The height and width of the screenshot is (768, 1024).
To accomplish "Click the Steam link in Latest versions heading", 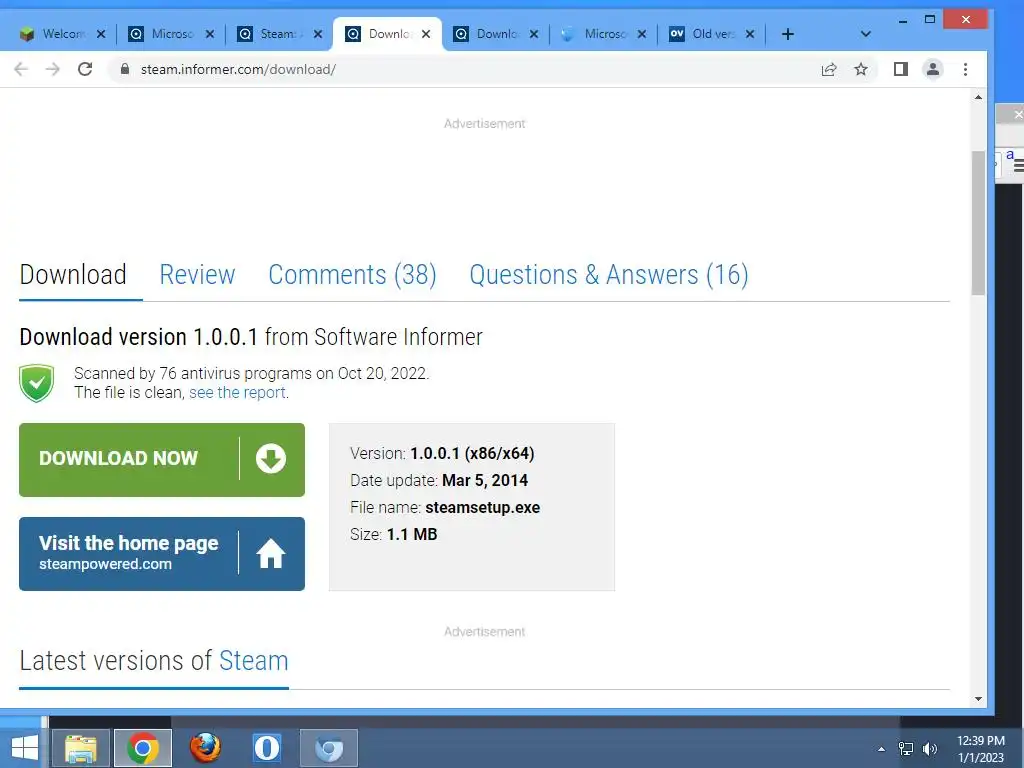I will coord(253,661).
